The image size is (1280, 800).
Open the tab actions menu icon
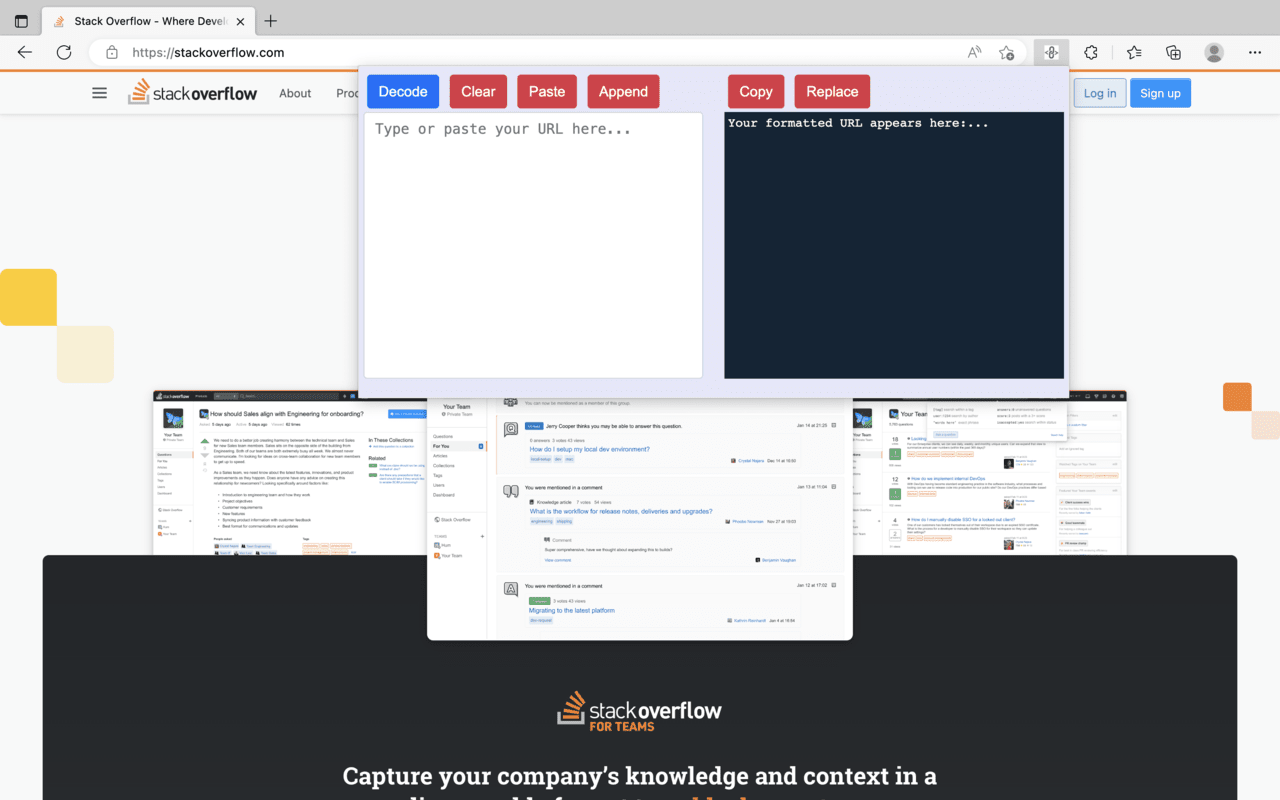[22, 21]
